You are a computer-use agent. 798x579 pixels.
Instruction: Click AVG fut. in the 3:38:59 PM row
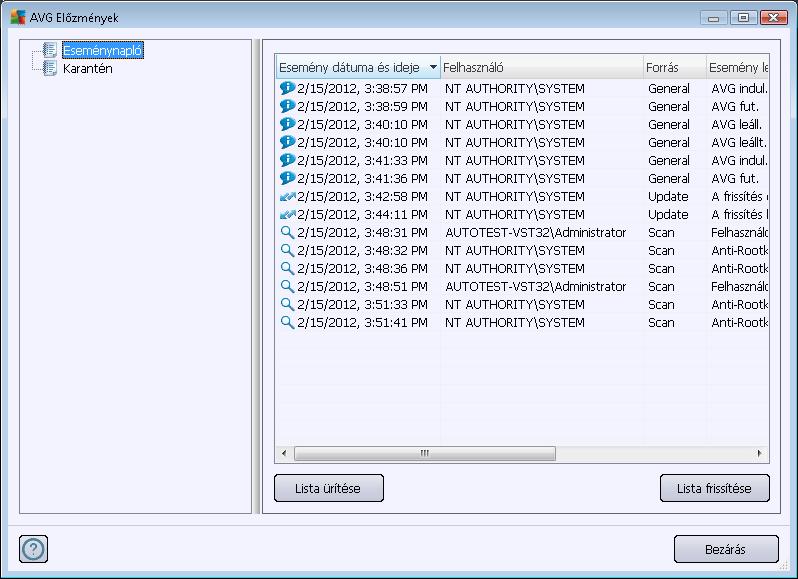coord(735,106)
